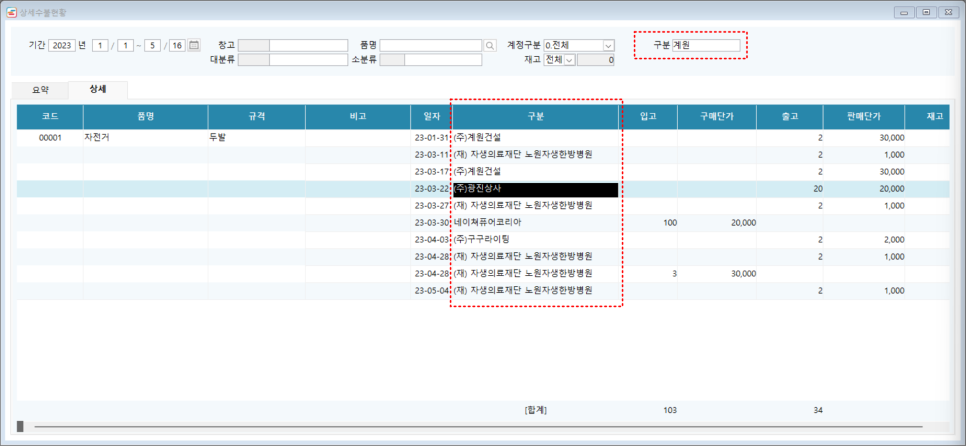The image size is (966, 446).
Task: Click the 판매단가 column header
Action: tap(863, 116)
